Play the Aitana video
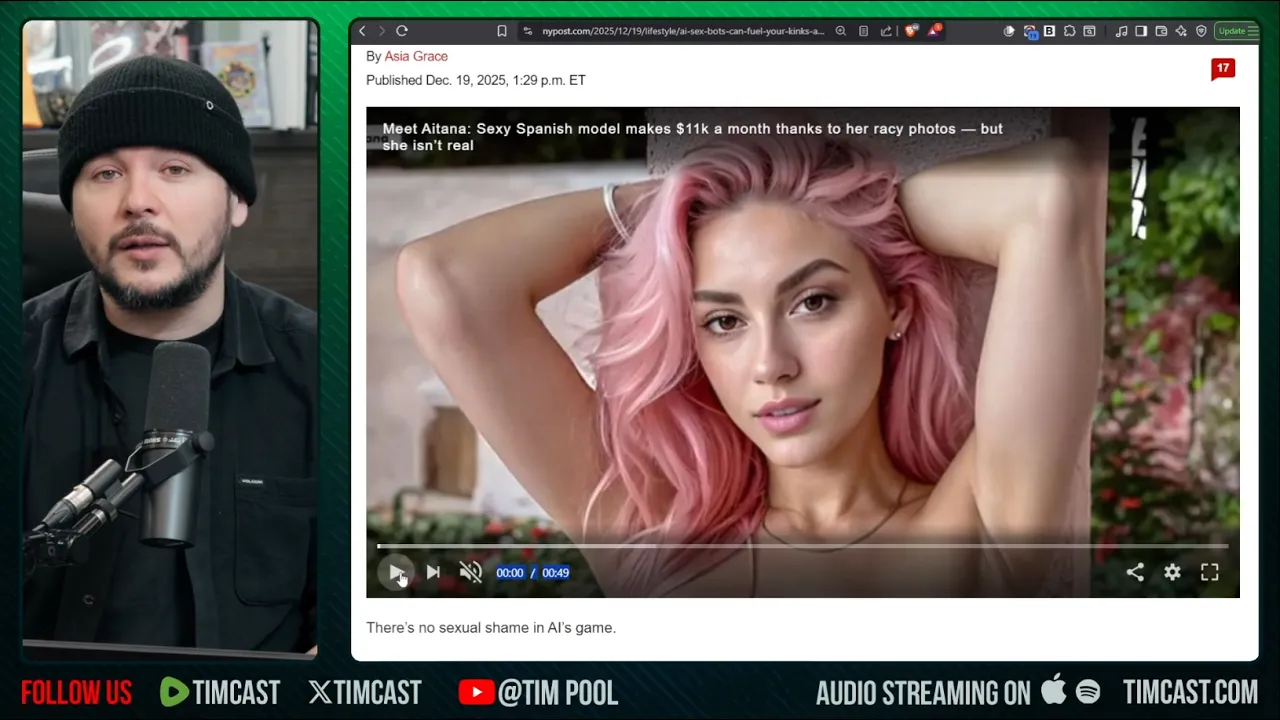Screen dimensions: 1280x720 click(x=397, y=572)
